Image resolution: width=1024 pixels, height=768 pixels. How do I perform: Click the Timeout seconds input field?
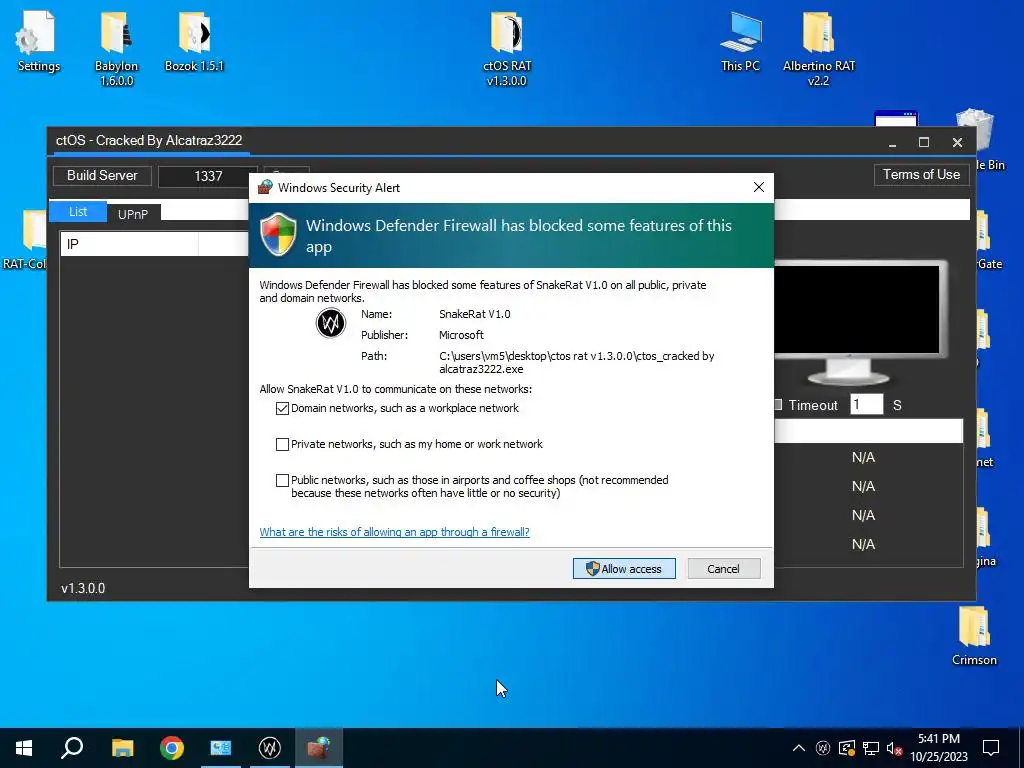pos(867,404)
